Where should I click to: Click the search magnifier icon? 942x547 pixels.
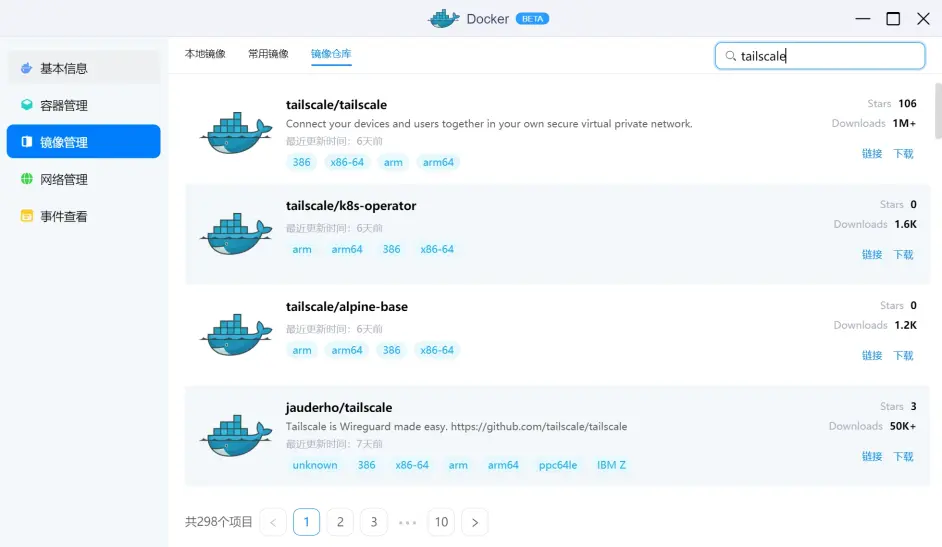pos(731,56)
